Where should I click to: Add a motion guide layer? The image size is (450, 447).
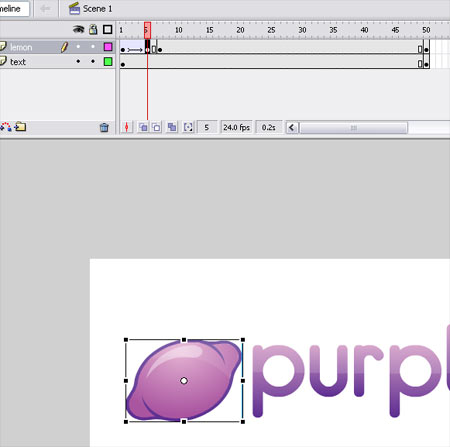[x=5, y=127]
